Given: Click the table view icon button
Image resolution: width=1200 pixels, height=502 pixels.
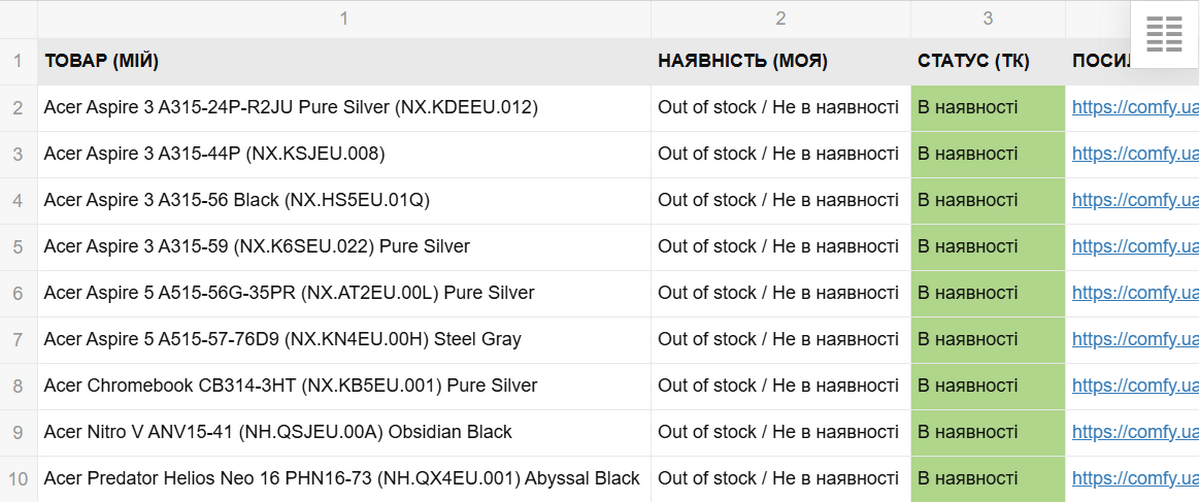Looking at the screenshot, I should 1163,35.
